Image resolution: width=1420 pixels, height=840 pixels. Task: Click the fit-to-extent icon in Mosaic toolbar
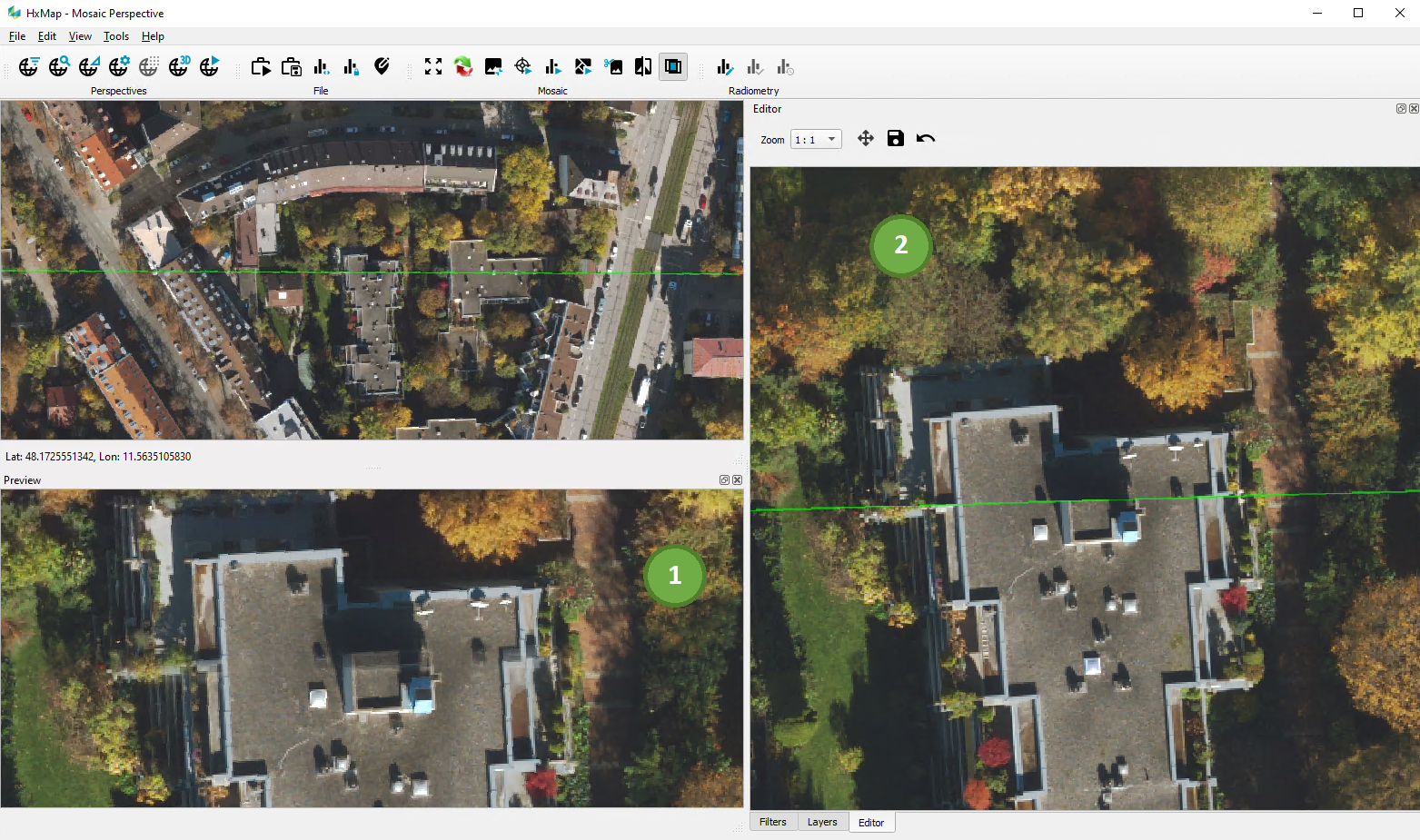click(433, 66)
